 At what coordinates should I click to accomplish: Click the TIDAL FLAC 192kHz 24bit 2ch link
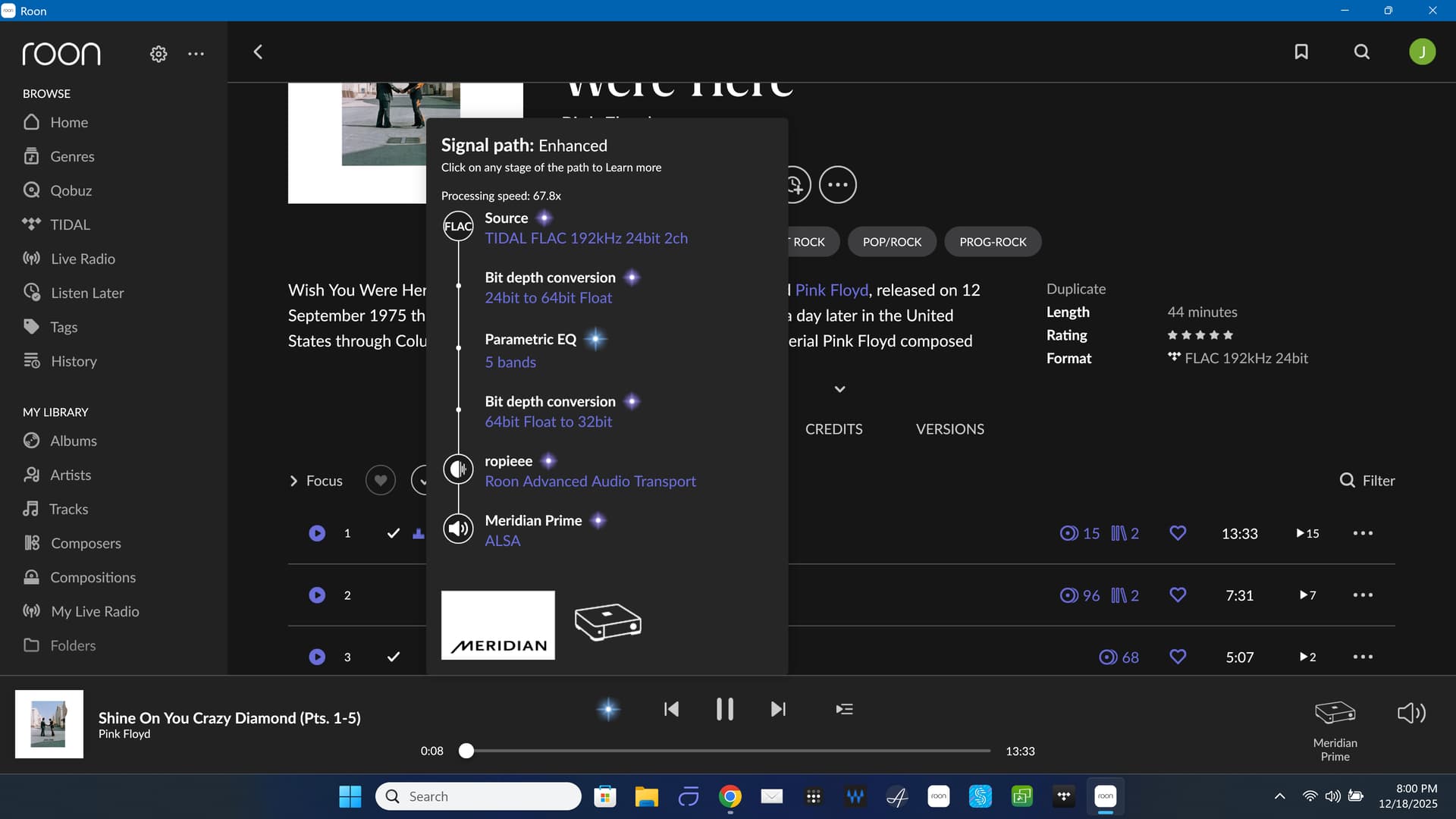pos(586,238)
